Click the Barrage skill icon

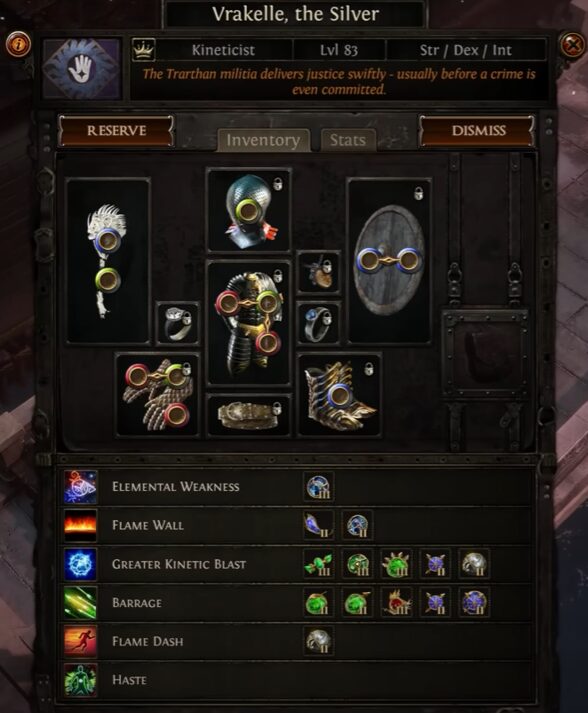click(x=80, y=603)
